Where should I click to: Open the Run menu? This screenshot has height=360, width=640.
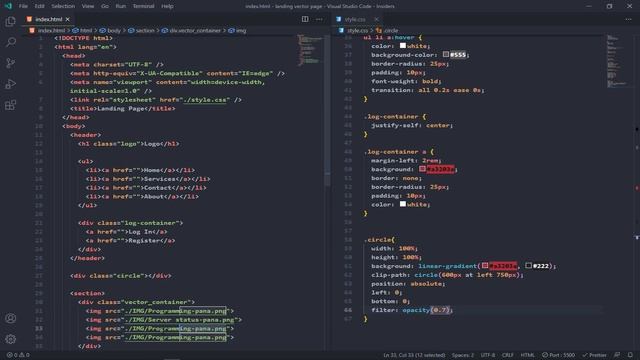click(121, 6)
